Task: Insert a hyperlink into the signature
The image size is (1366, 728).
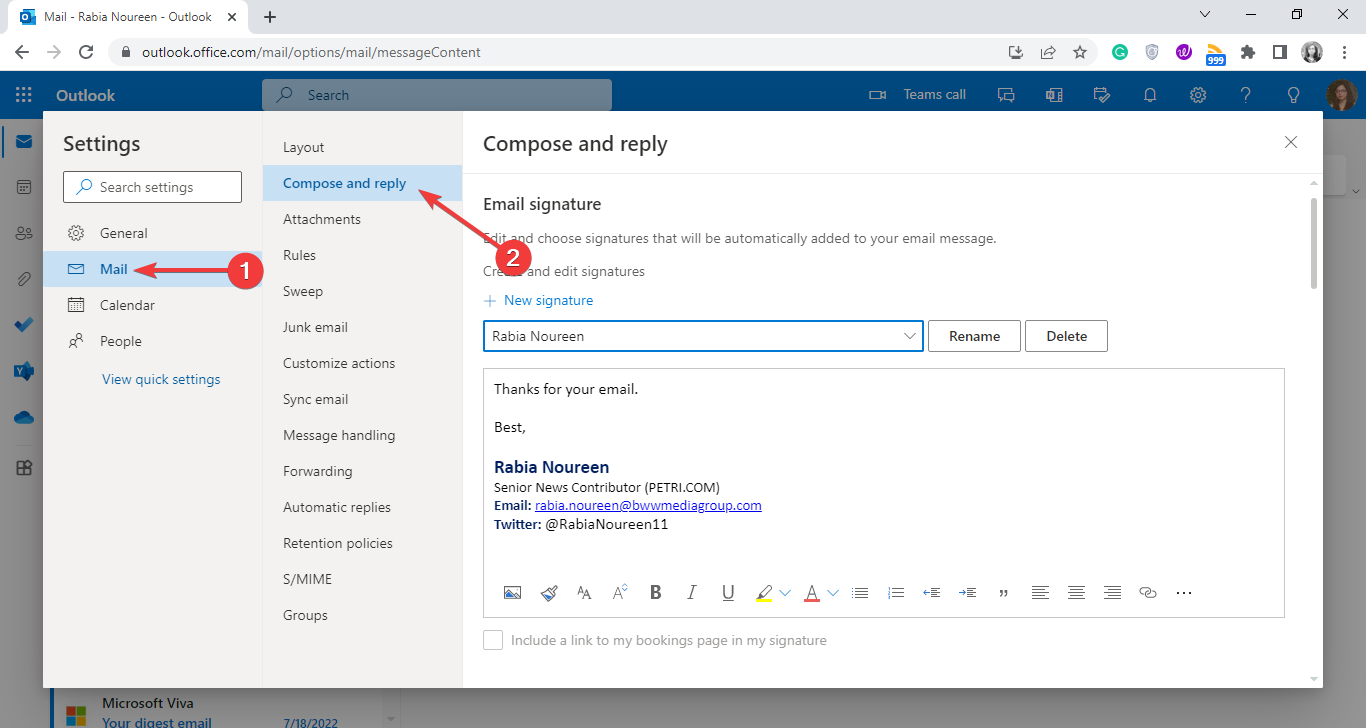Action: pyautogui.click(x=1147, y=592)
